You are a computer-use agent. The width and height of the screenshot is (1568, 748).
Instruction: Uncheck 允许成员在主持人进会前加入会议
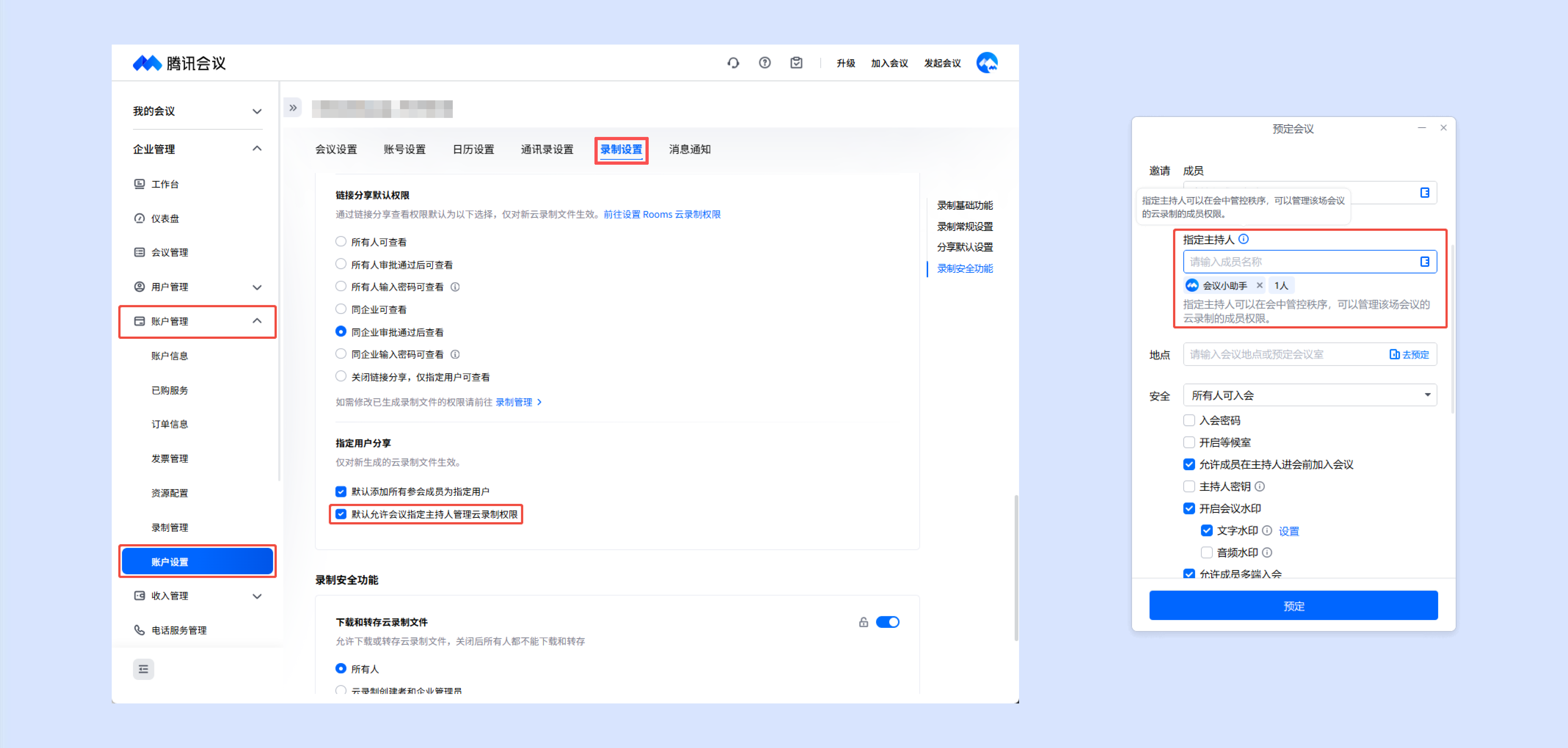point(1189,464)
